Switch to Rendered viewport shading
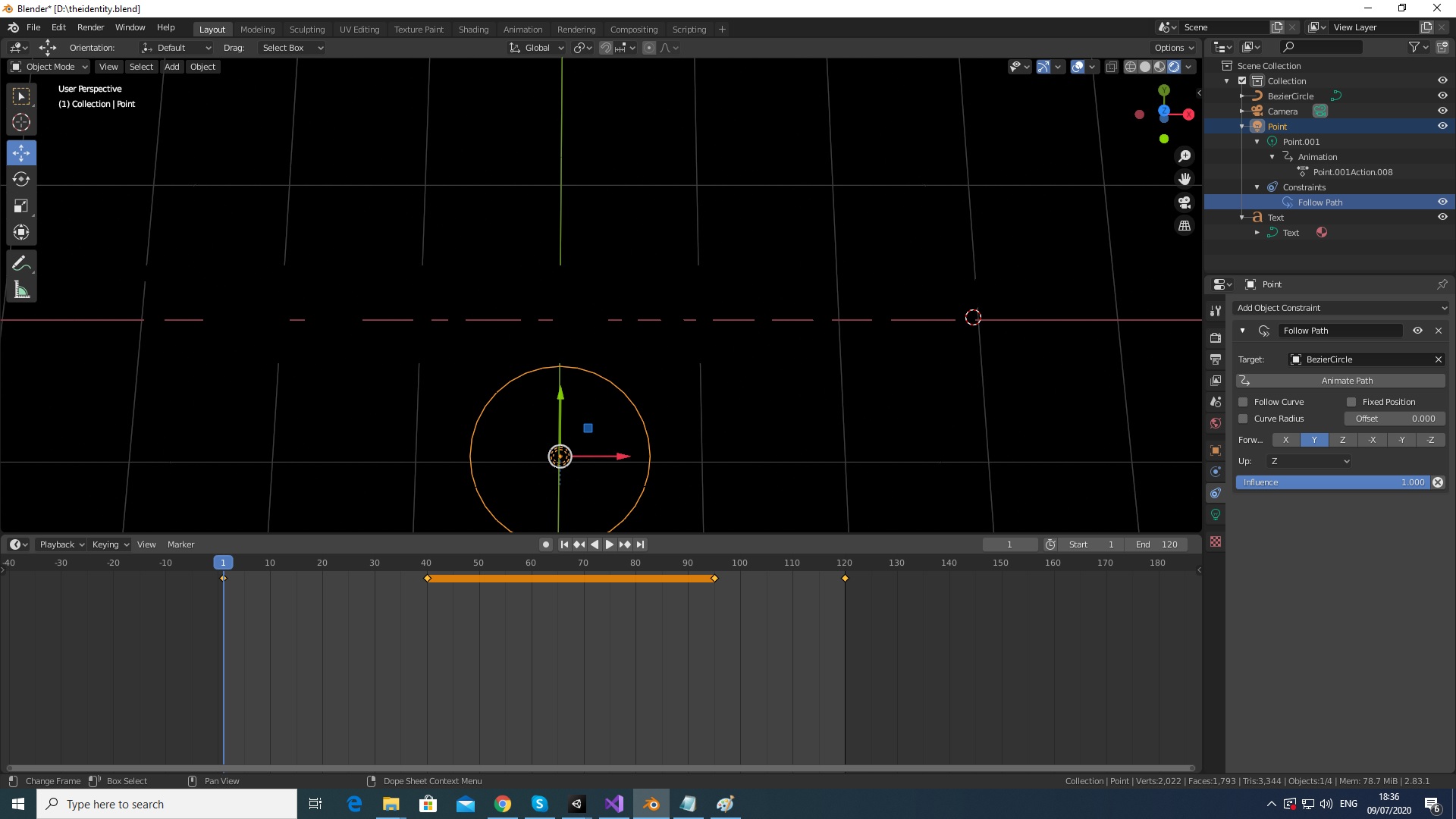 pyautogui.click(x=1174, y=67)
